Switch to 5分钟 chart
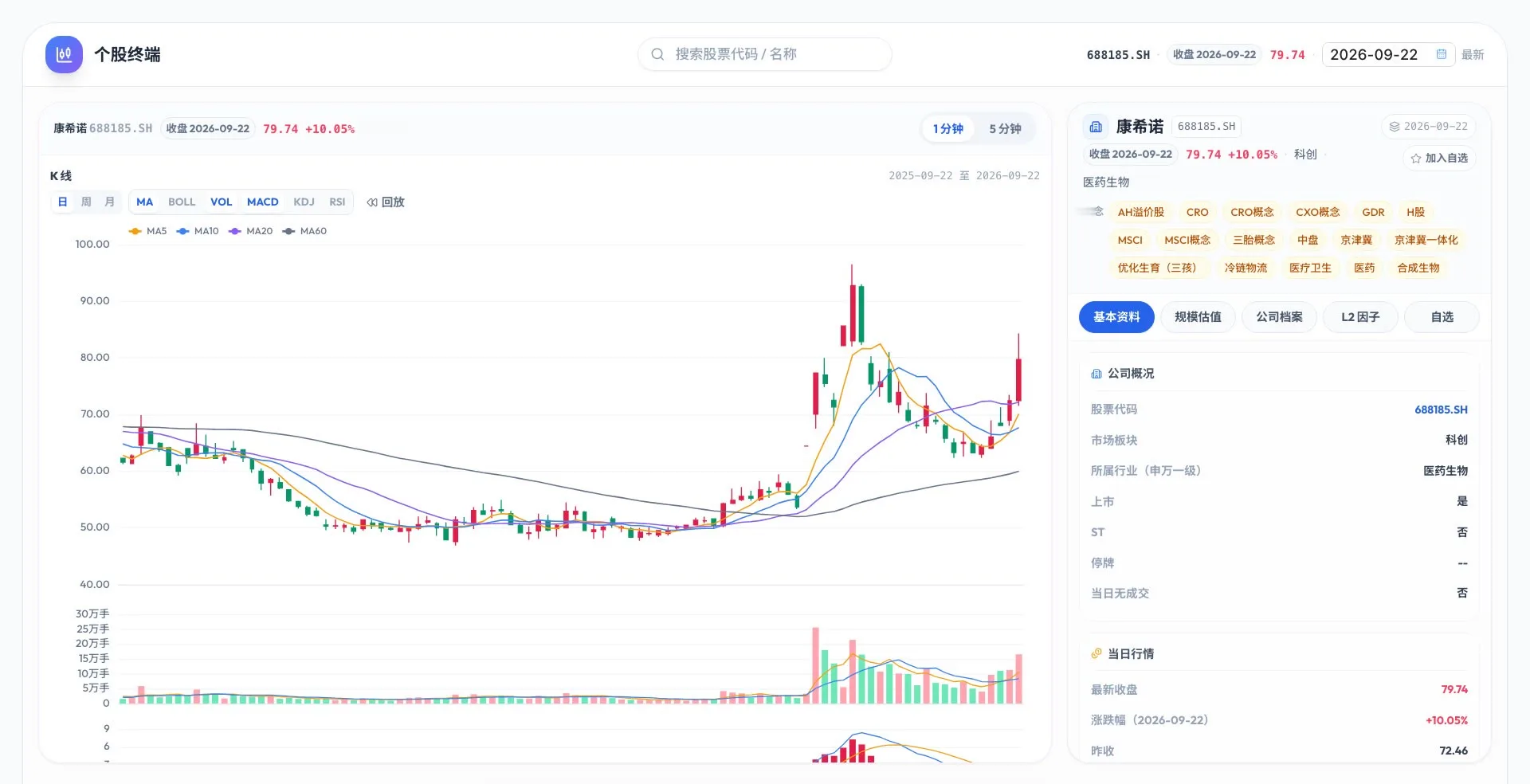This screenshot has height=784, width=1530. [1005, 128]
